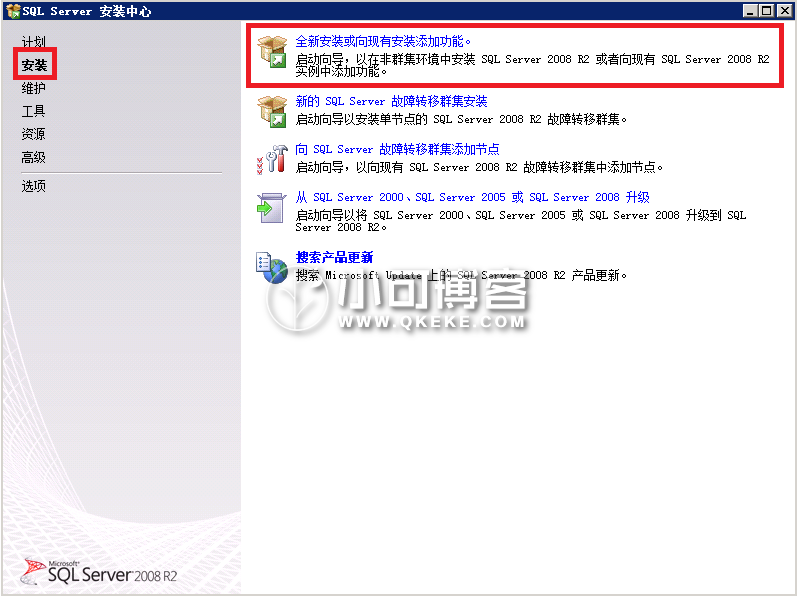Launch 全新安装或向现有安装添加功能 link

coord(383,41)
